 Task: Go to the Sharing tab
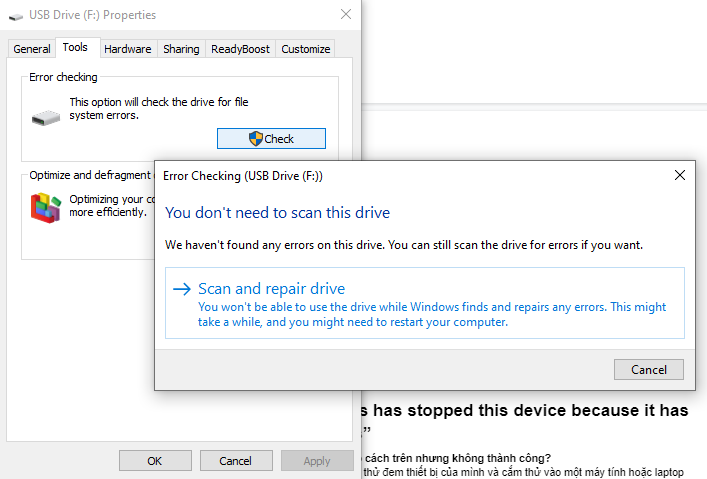[x=181, y=49]
